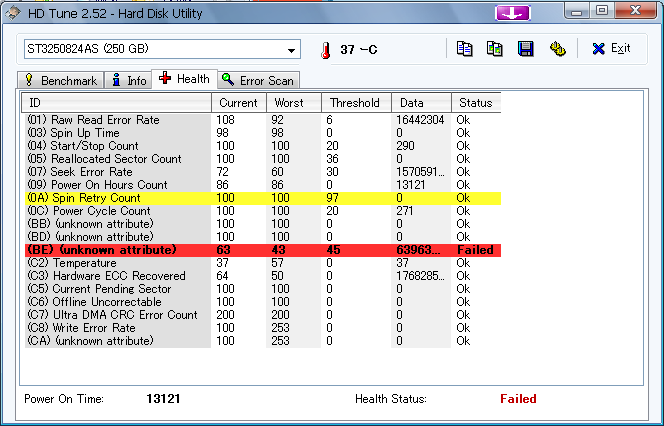The height and width of the screenshot is (426, 664).
Task: Select the (BB) unknown attribute row
Action: click(263, 224)
